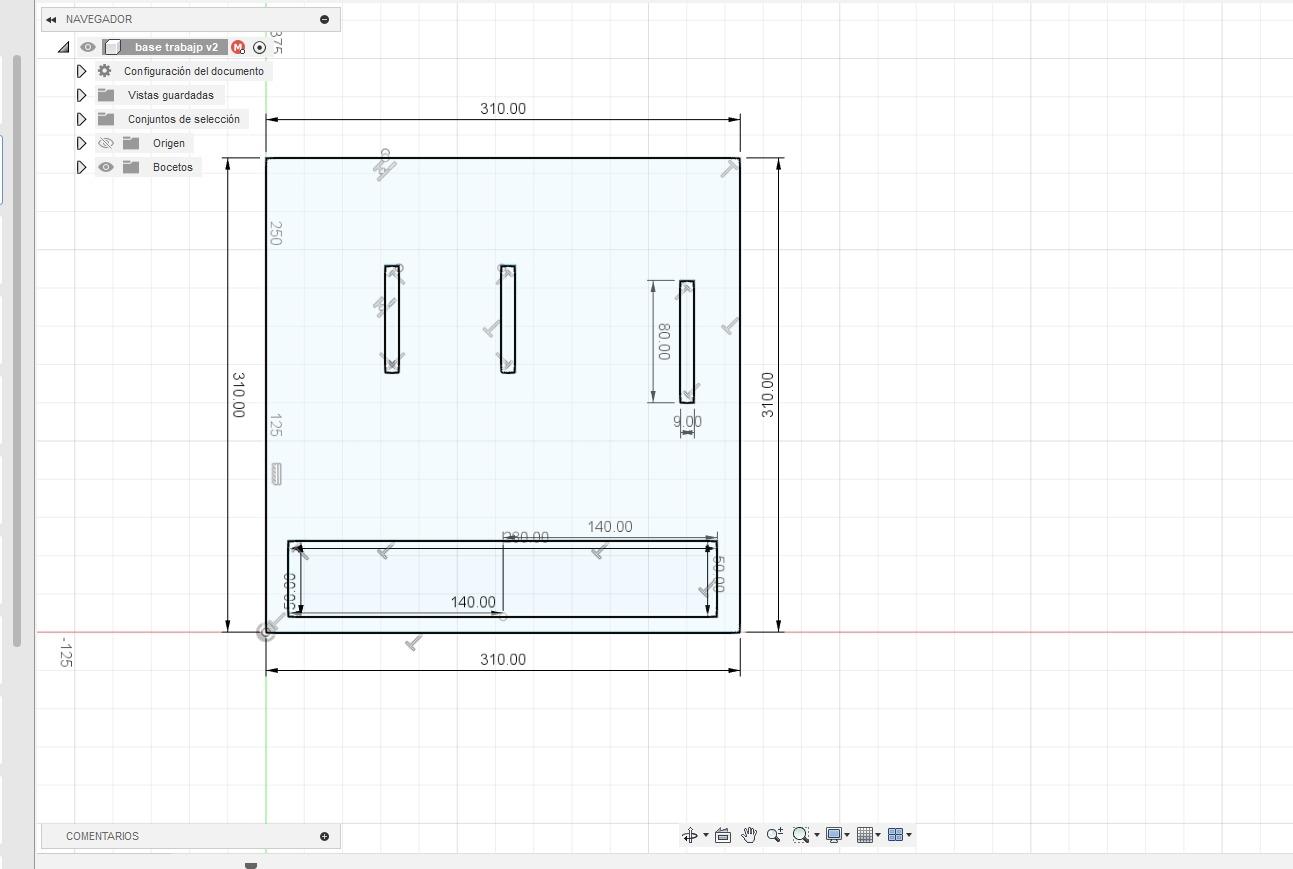
Task: Open Display Settings monitor icon
Action: 833,835
